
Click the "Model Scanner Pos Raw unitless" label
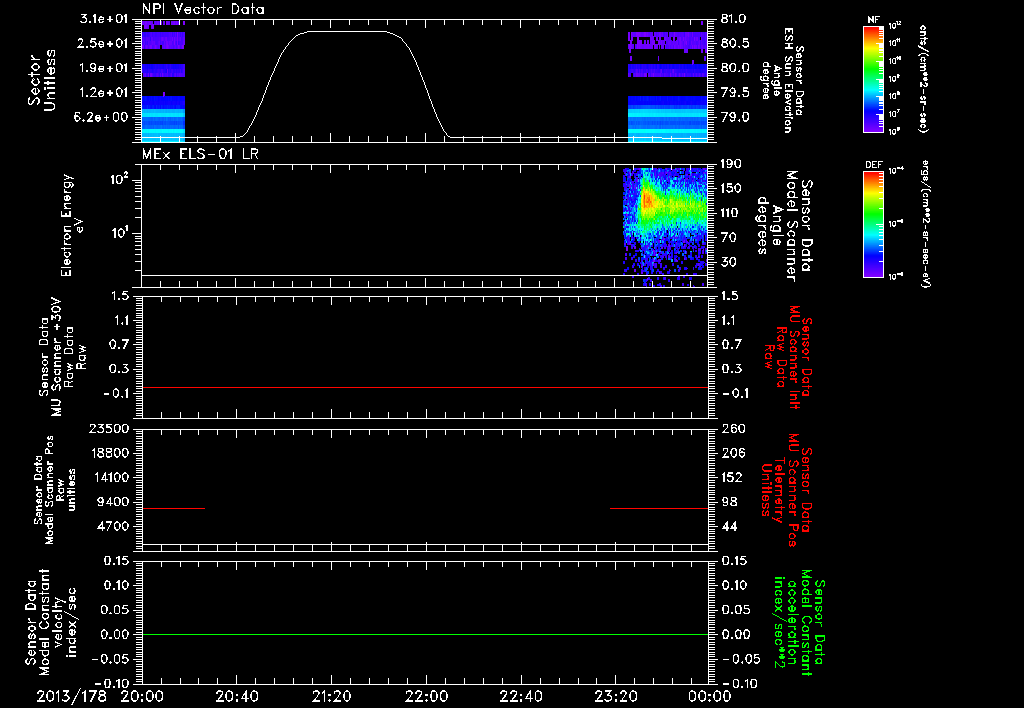pos(55,490)
